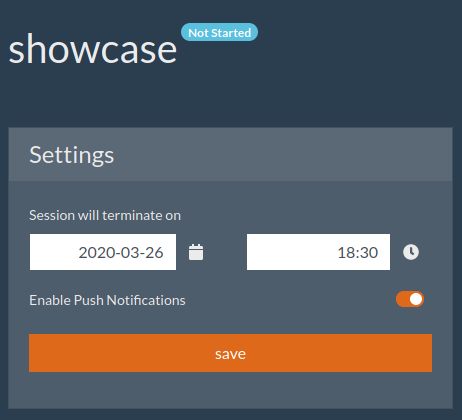Click the termination date input field
Viewport: 462px width, 420px height.
tap(103, 252)
